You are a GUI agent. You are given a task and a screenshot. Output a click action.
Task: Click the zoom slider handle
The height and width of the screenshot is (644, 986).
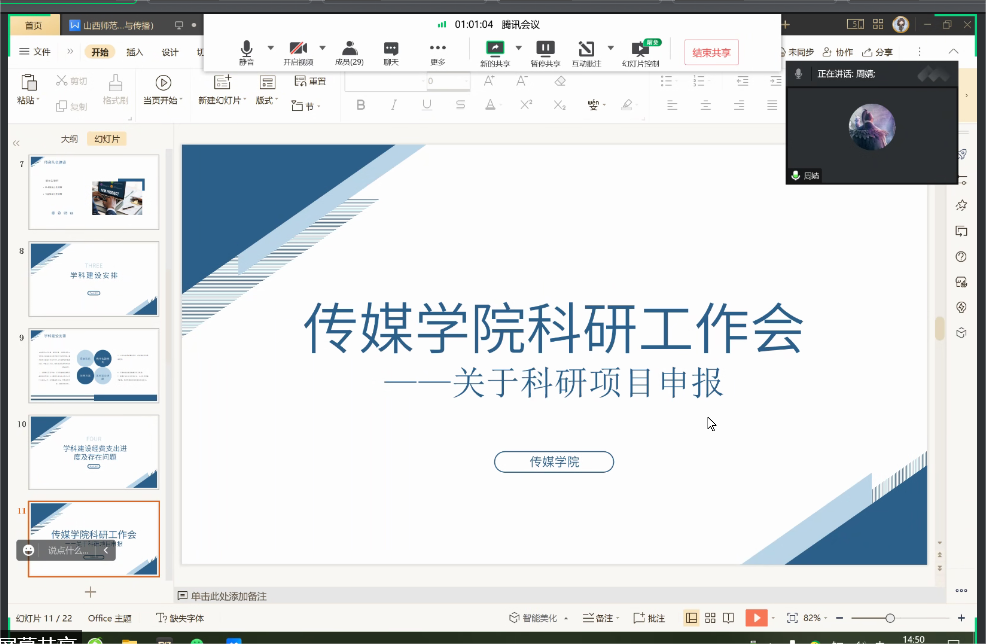click(890, 618)
